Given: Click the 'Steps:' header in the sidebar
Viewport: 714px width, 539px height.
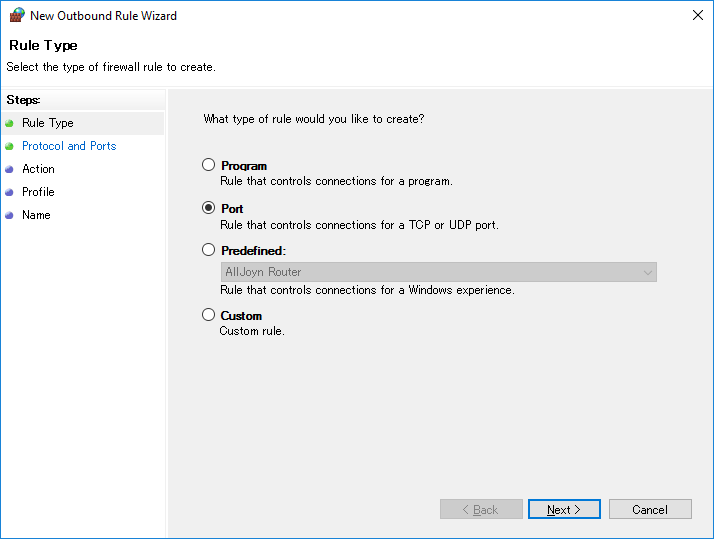Looking at the screenshot, I should [x=23, y=100].
